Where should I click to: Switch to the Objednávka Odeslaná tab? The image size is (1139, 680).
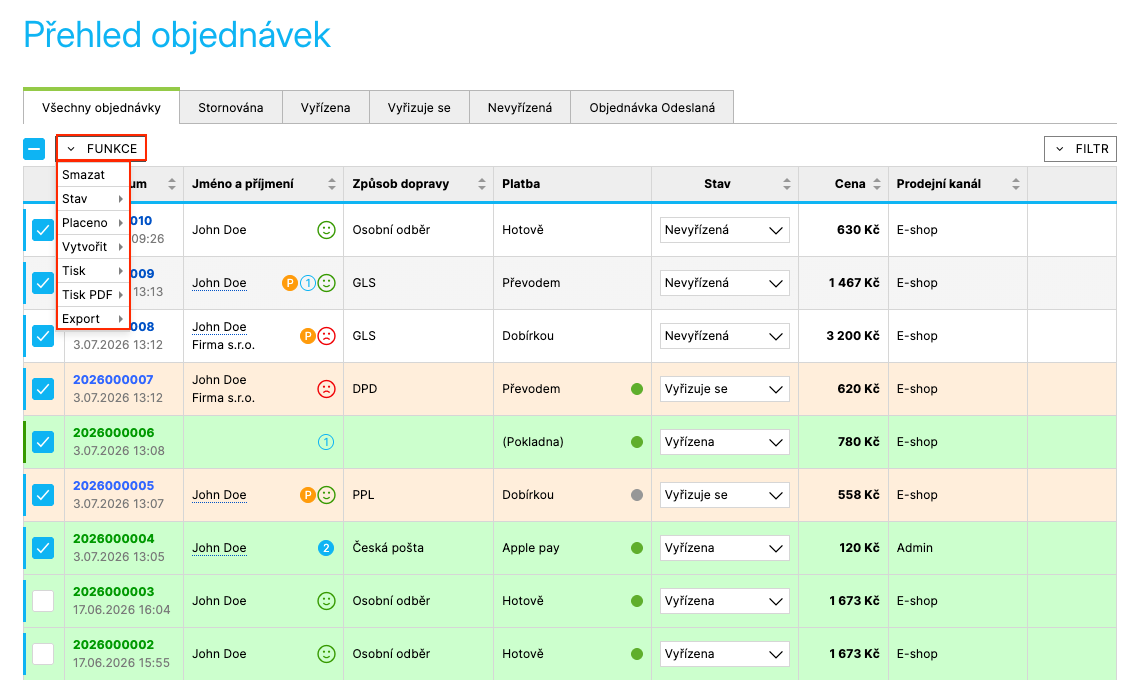point(652,108)
